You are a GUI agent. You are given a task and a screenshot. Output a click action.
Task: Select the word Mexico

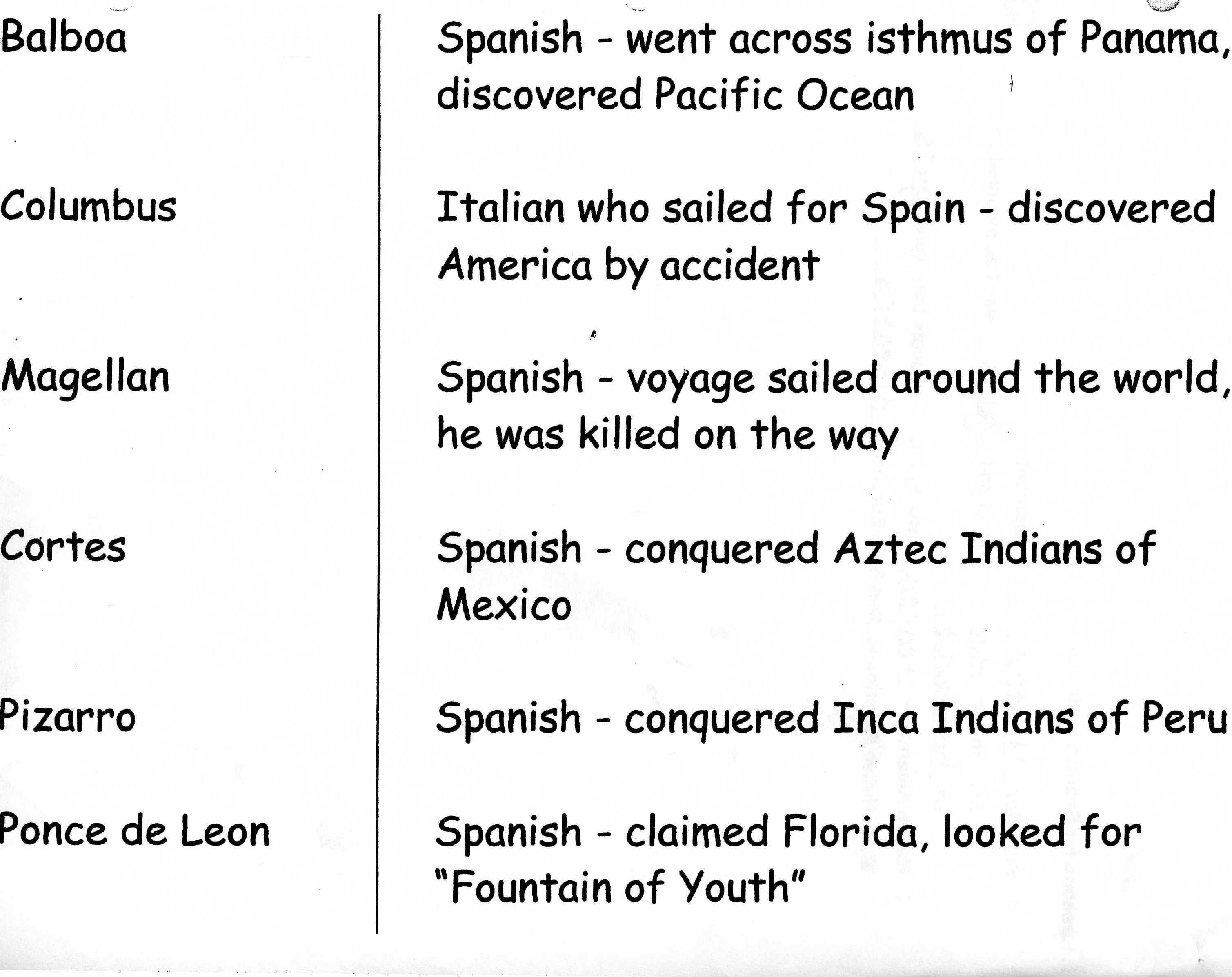[503, 605]
